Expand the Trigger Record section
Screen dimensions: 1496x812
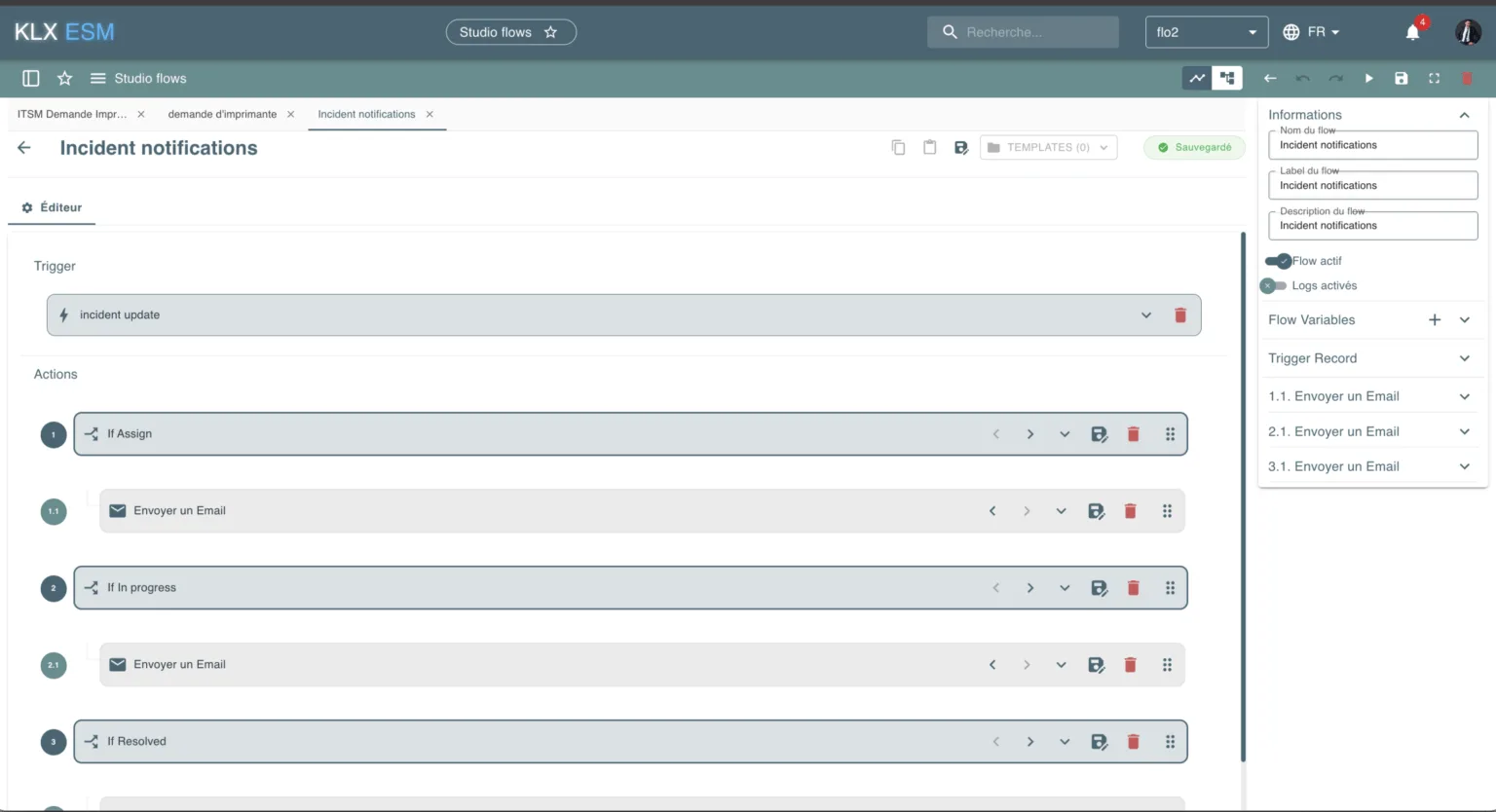[1464, 358]
